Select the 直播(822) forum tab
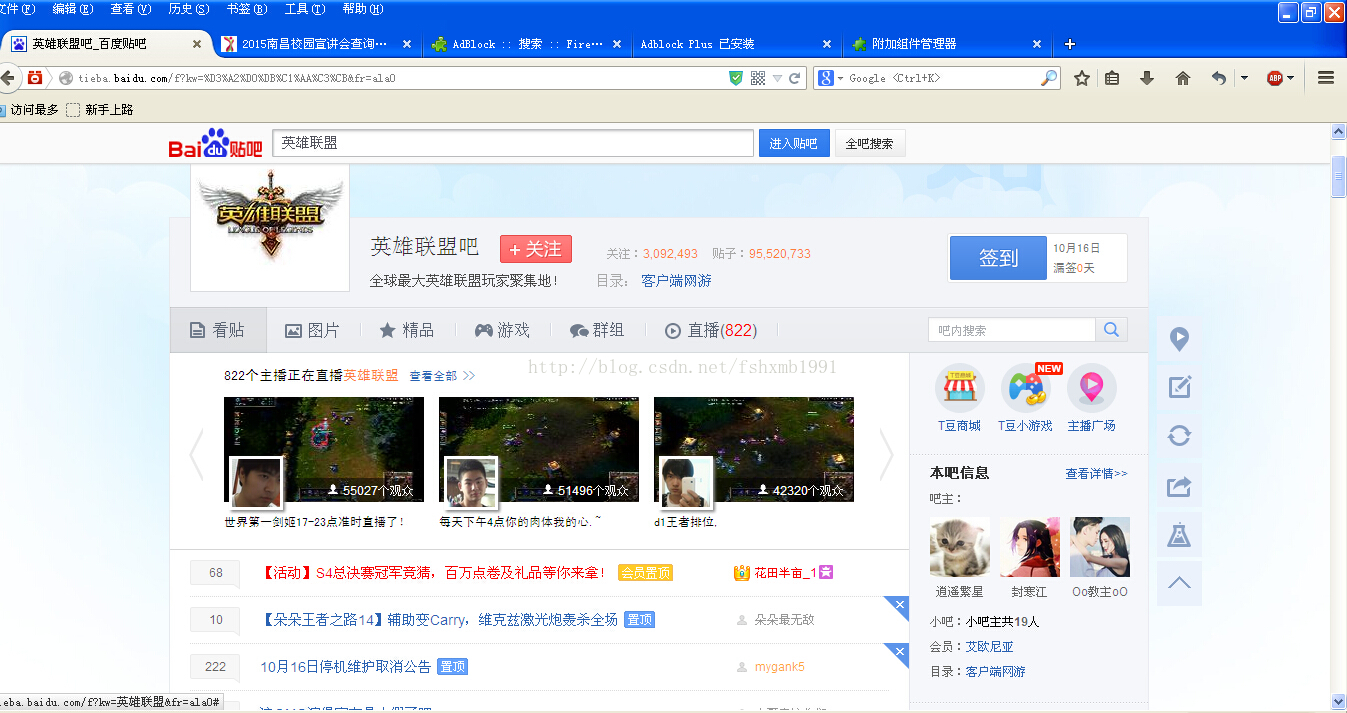Viewport: 1347px width, 713px height. (x=710, y=330)
